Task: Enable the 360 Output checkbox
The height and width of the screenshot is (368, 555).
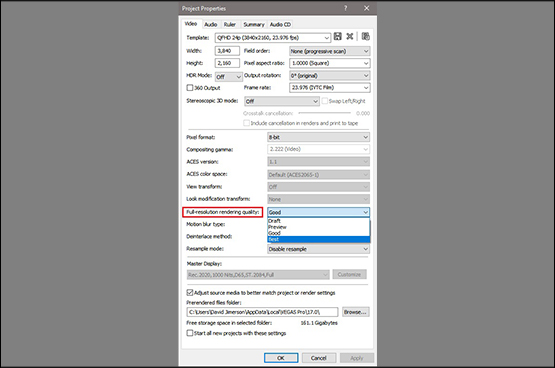Action: [x=190, y=87]
